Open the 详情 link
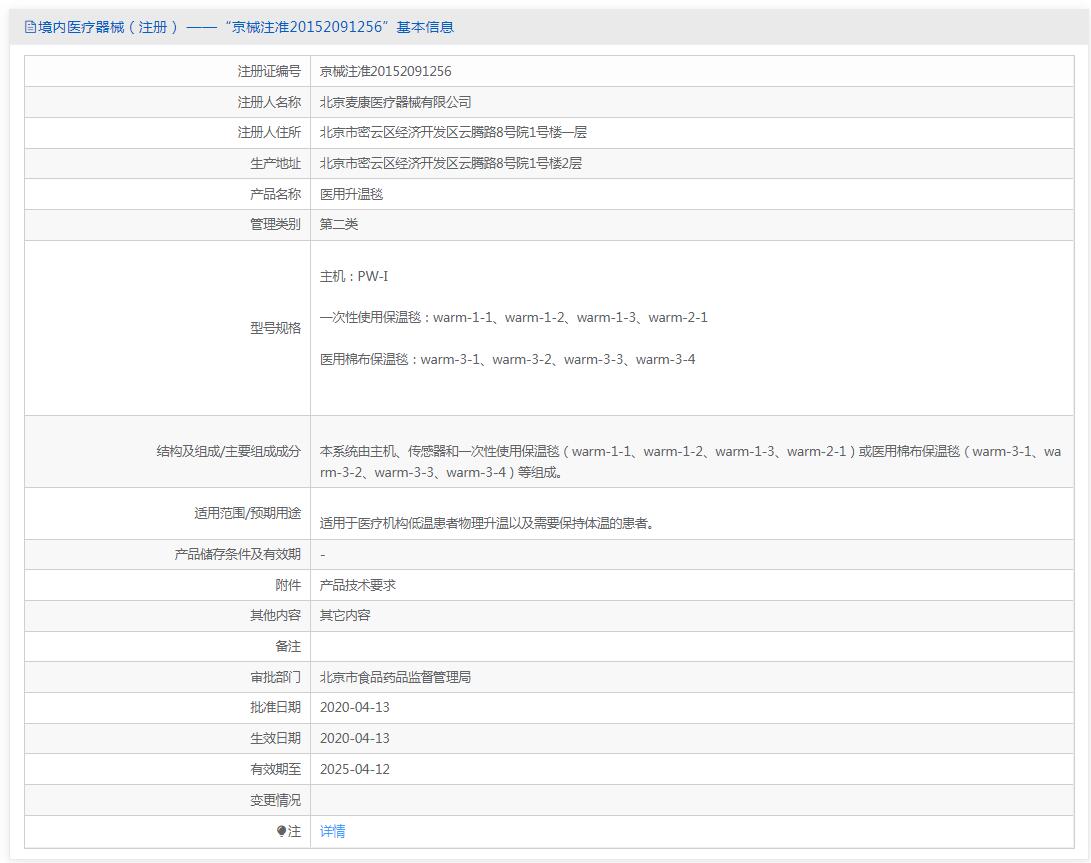This screenshot has width=1091, height=863. click(x=332, y=831)
